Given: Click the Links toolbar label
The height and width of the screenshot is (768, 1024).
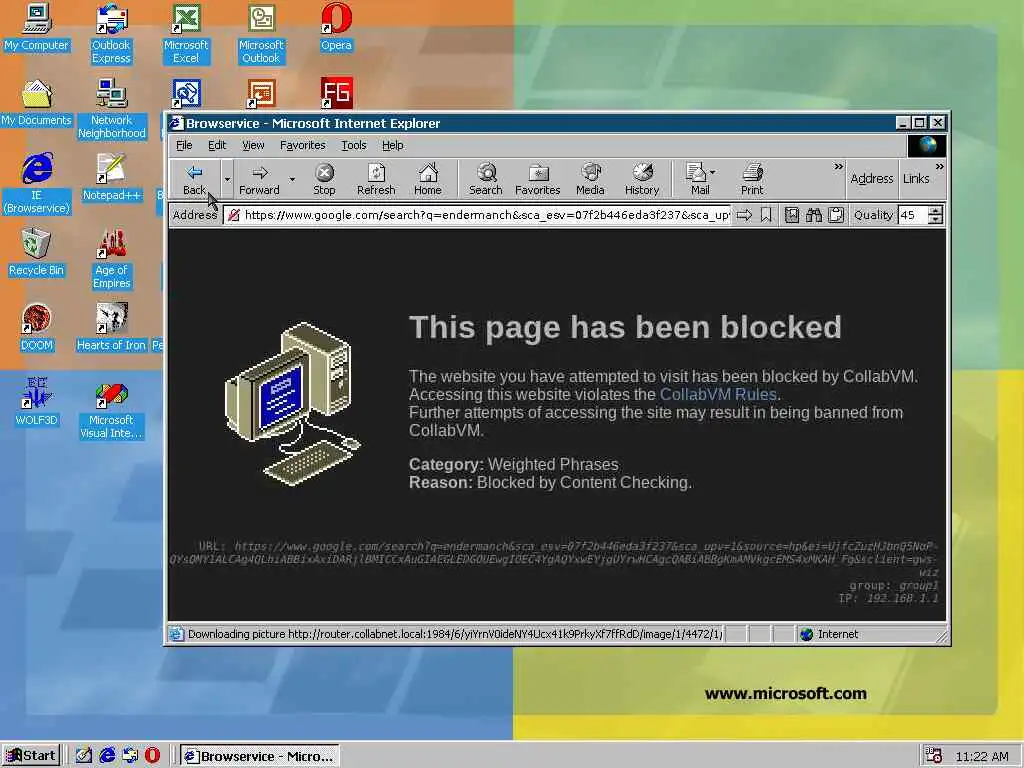Looking at the screenshot, I should [916, 178].
